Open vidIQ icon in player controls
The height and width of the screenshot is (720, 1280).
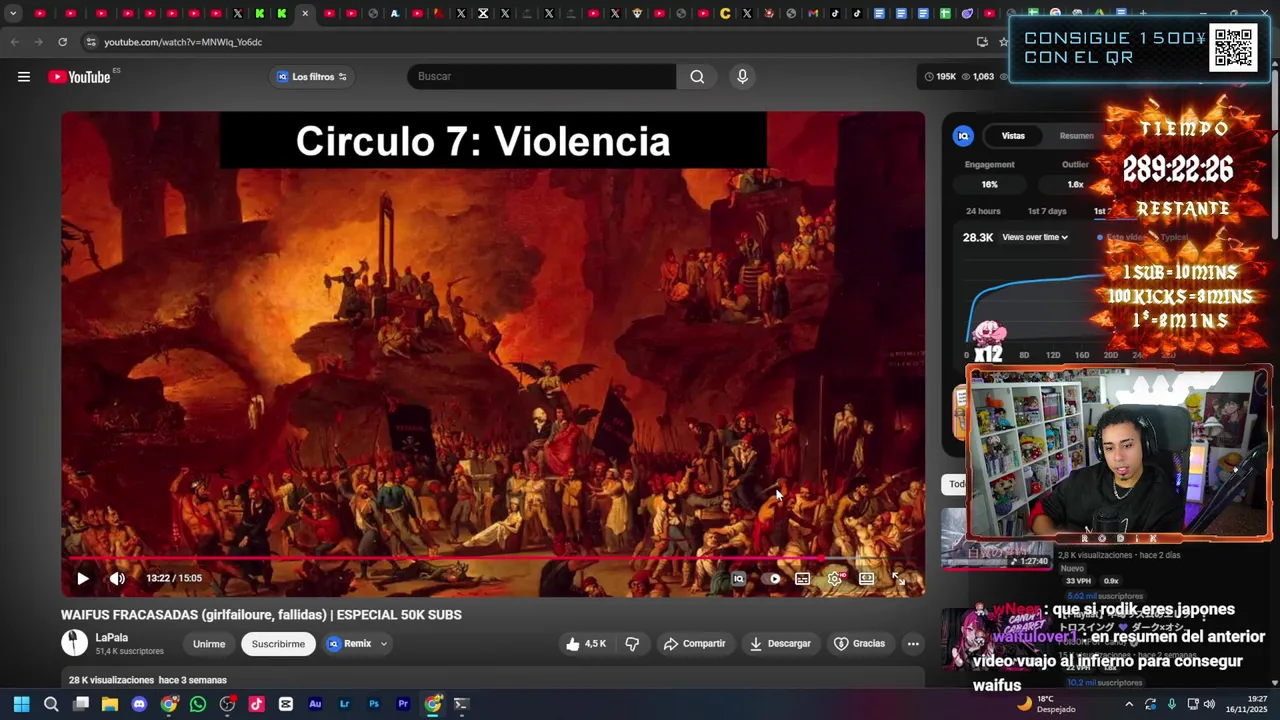tap(739, 578)
